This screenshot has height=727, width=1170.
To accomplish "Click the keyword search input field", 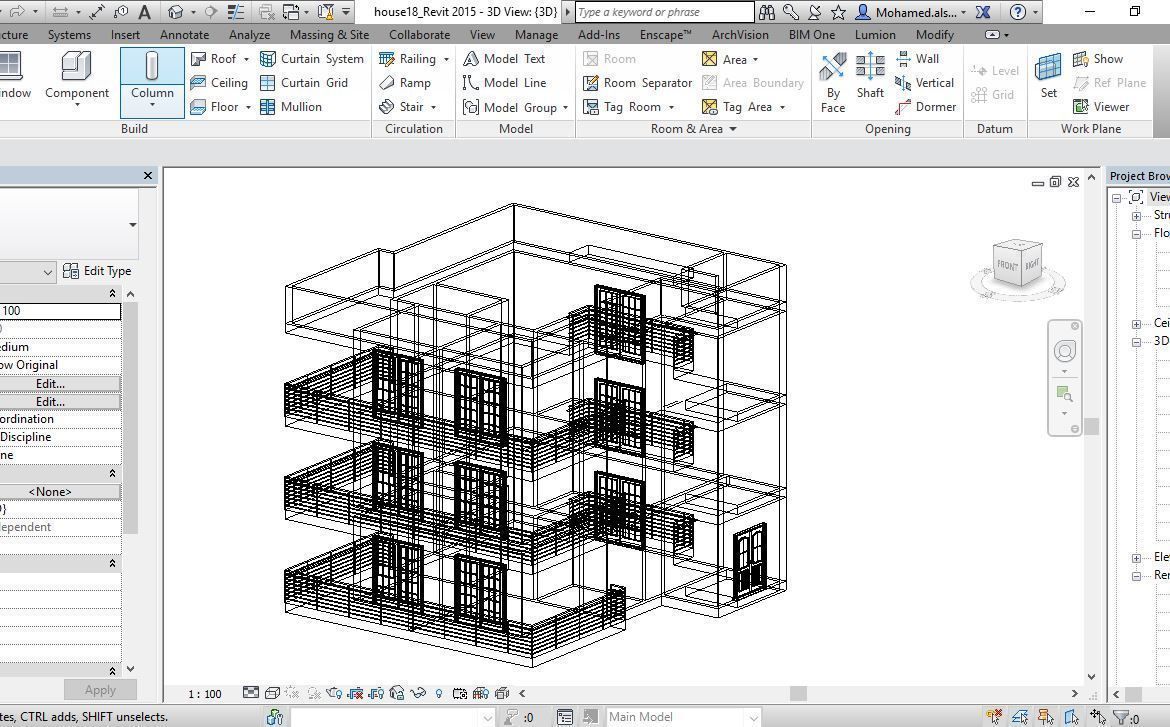I will [x=664, y=12].
